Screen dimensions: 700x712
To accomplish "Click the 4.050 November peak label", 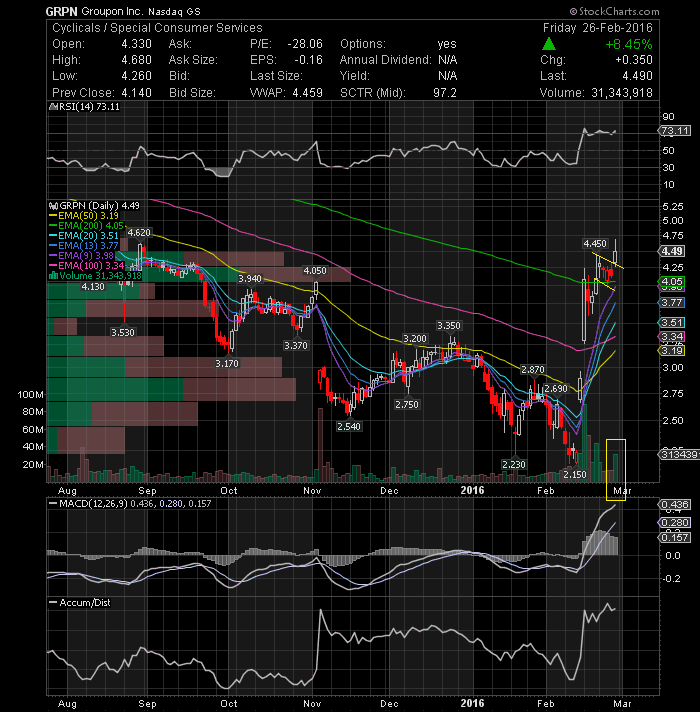I will point(315,271).
